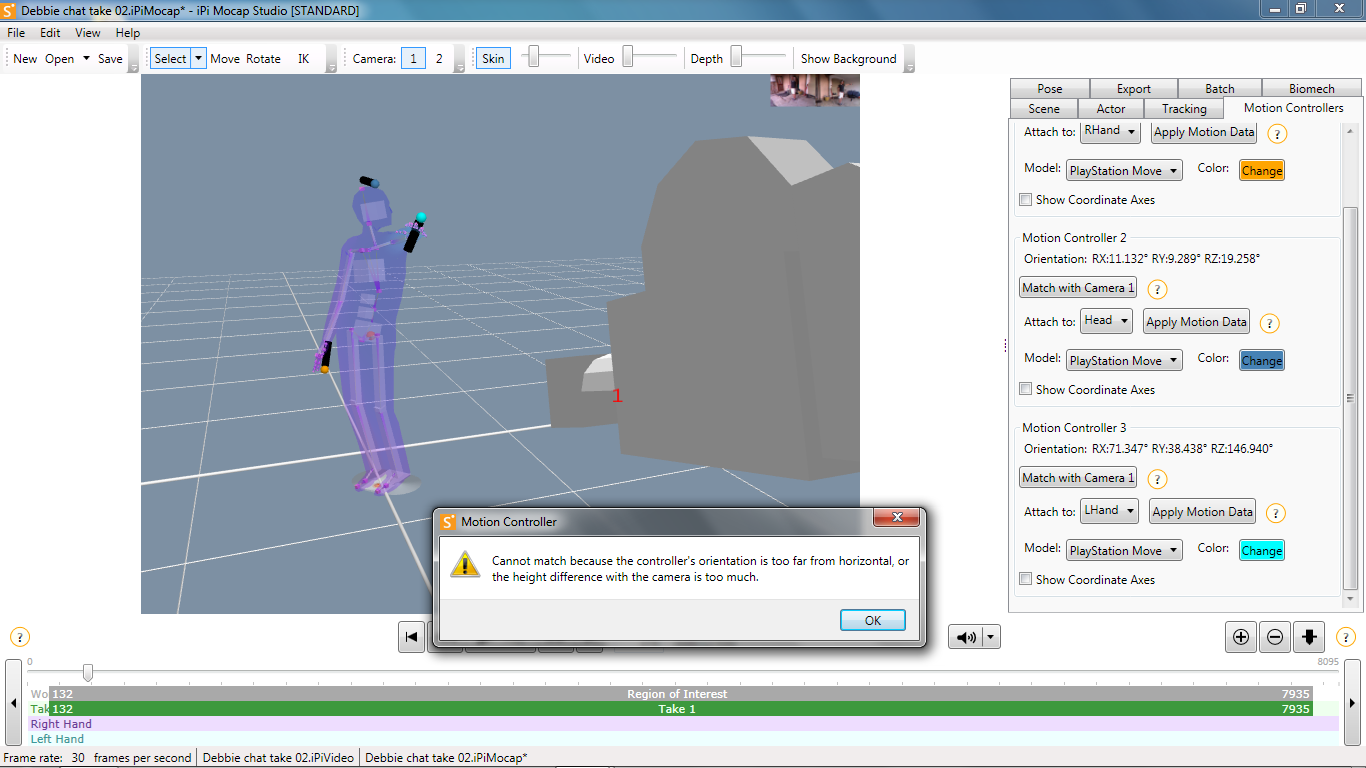Image resolution: width=1366 pixels, height=768 pixels.
Task: Change the orange color of Motion Controller 1
Action: 1261,171
